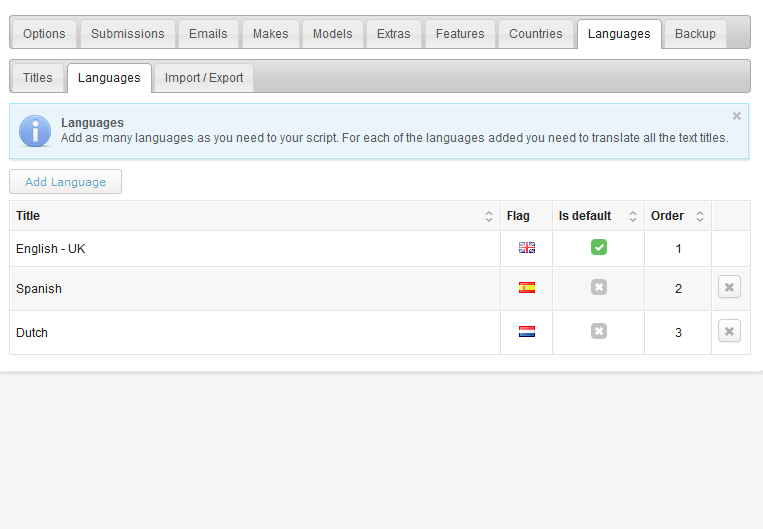Sort by Is default column arrows
Viewport: 763px width, 529px height.
coord(633,216)
